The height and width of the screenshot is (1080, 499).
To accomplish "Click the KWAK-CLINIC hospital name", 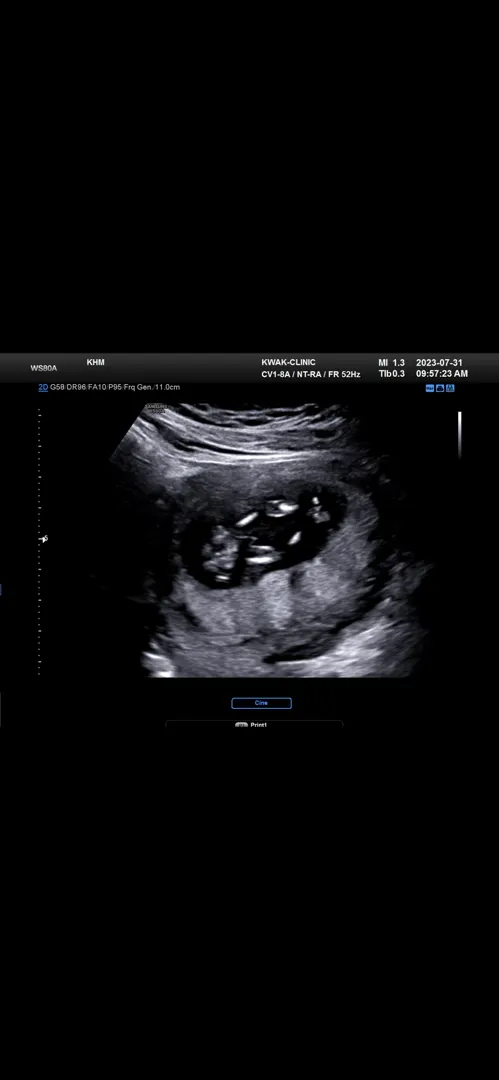I will [x=288, y=362].
